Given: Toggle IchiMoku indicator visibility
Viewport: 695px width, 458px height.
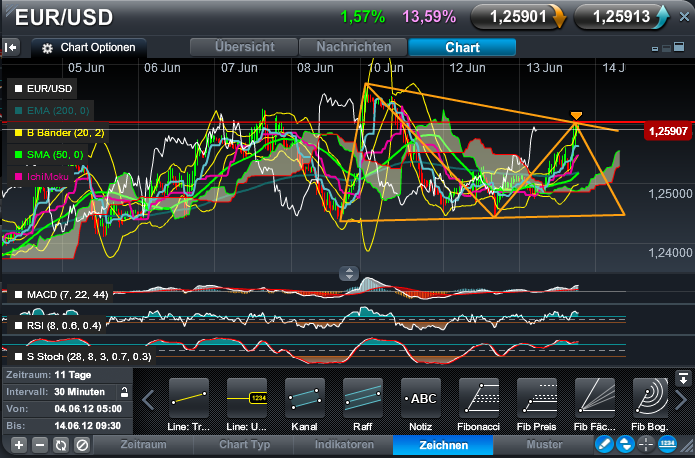Looking at the screenshot, I should coord(42,176).
